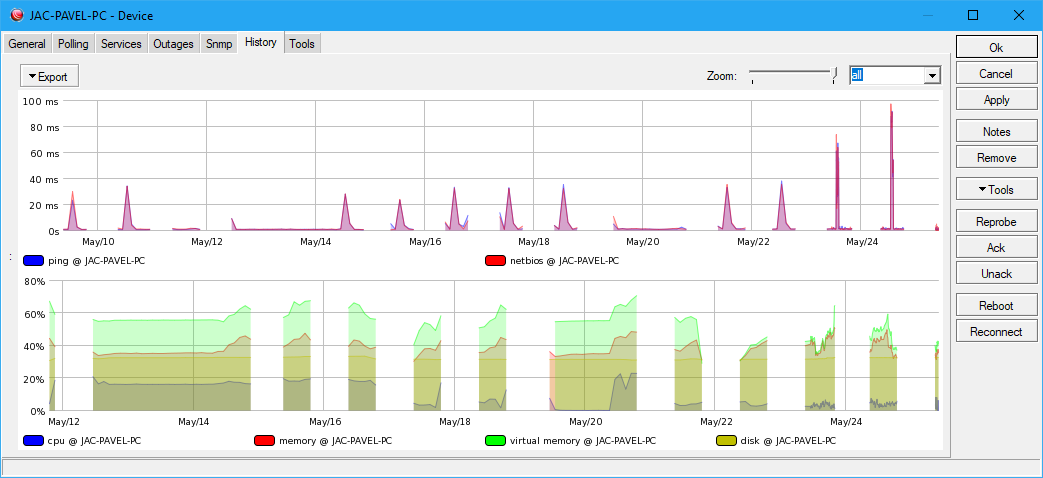Open the Snmp tab
The image size is (1043, 478).
(219, 44)
